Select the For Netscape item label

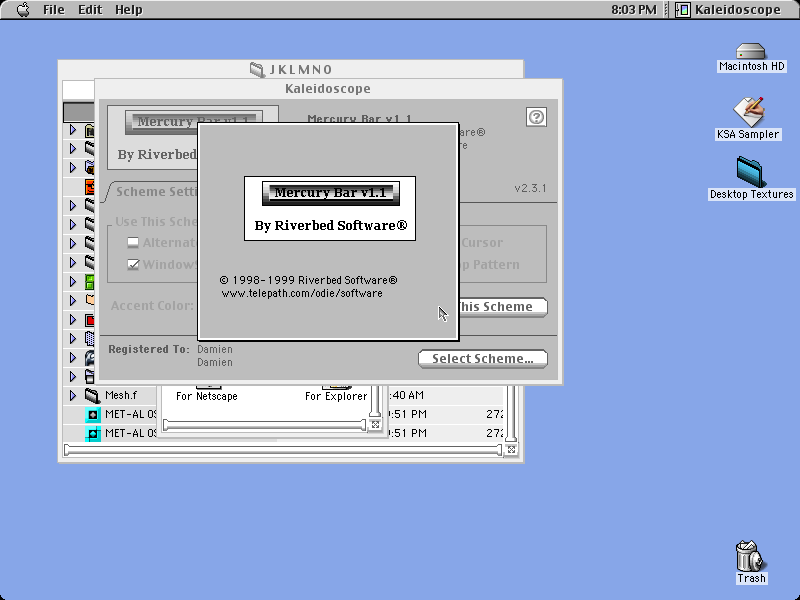click(x=207, y=396)
